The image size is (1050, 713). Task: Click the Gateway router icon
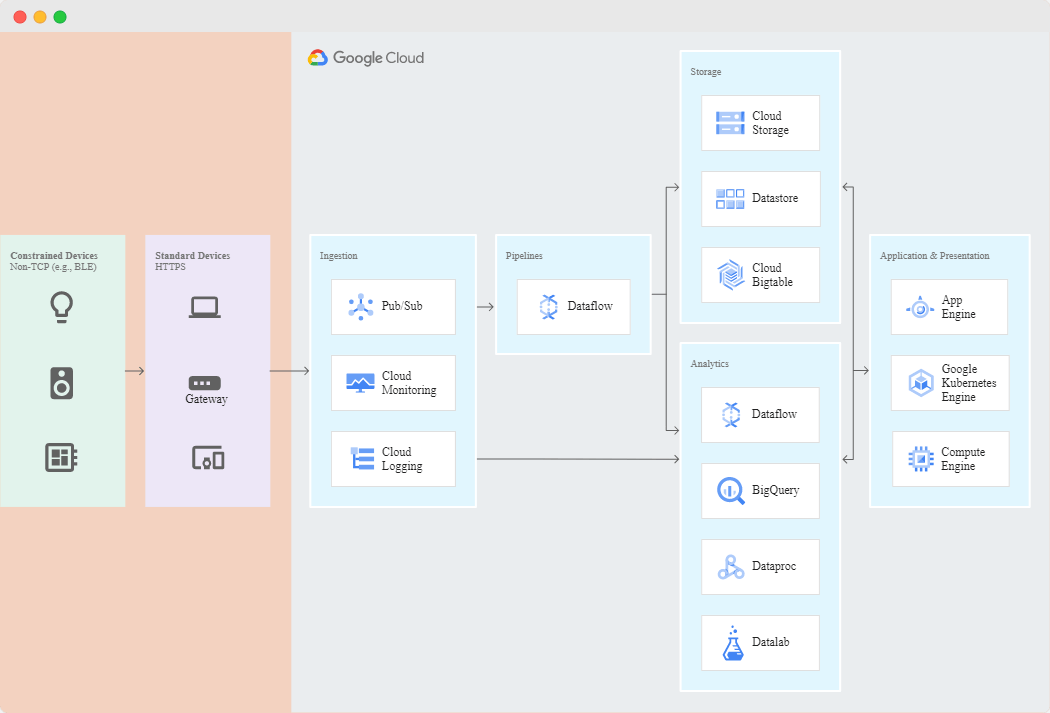[205, 383]
